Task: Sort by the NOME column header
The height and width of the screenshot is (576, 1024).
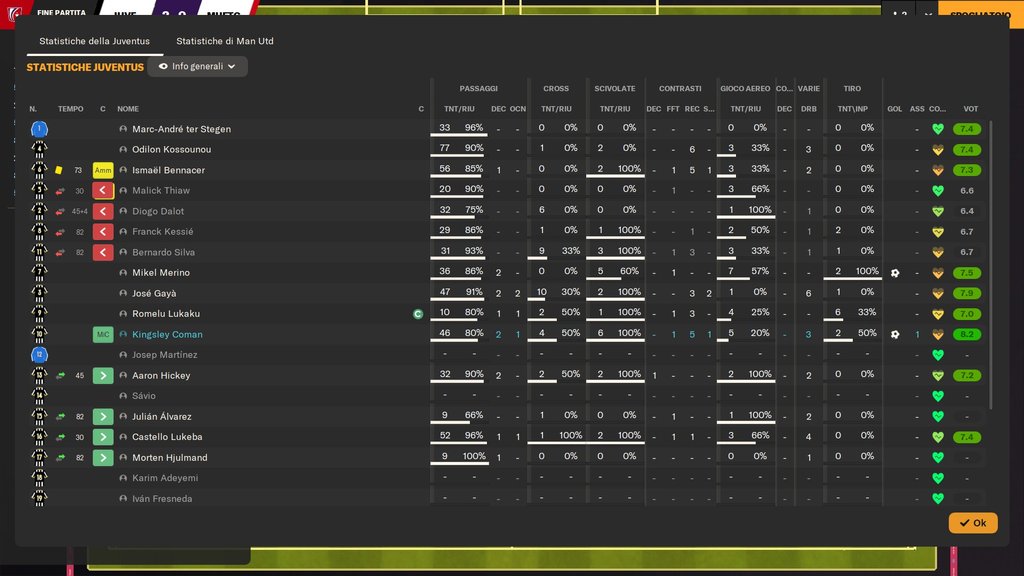Action: 128,109
